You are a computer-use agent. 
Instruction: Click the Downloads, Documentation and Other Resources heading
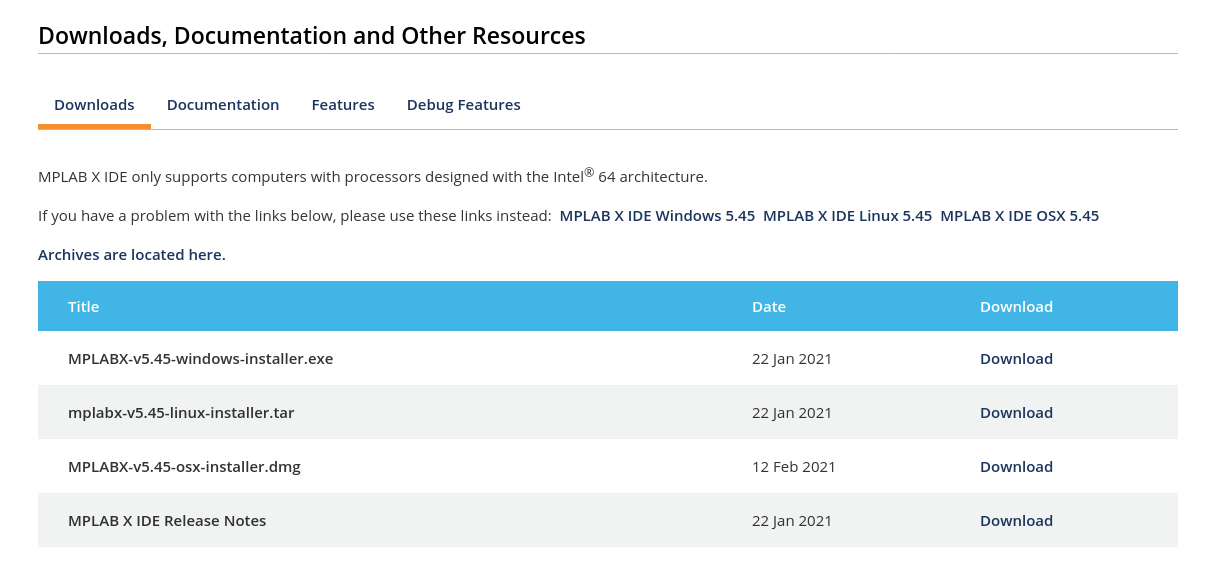[x=311, y=35]
